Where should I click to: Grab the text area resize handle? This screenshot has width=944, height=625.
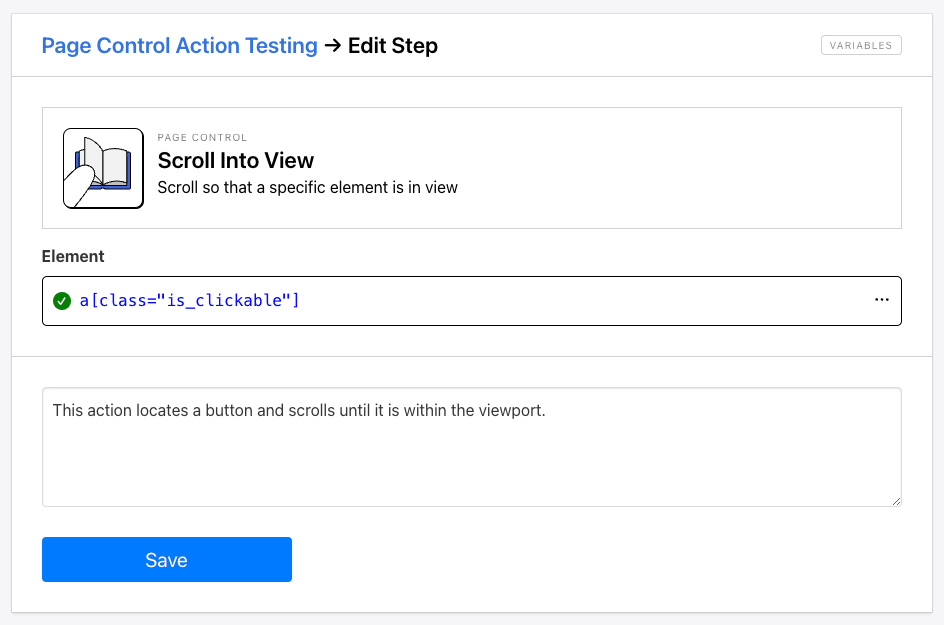896,502
